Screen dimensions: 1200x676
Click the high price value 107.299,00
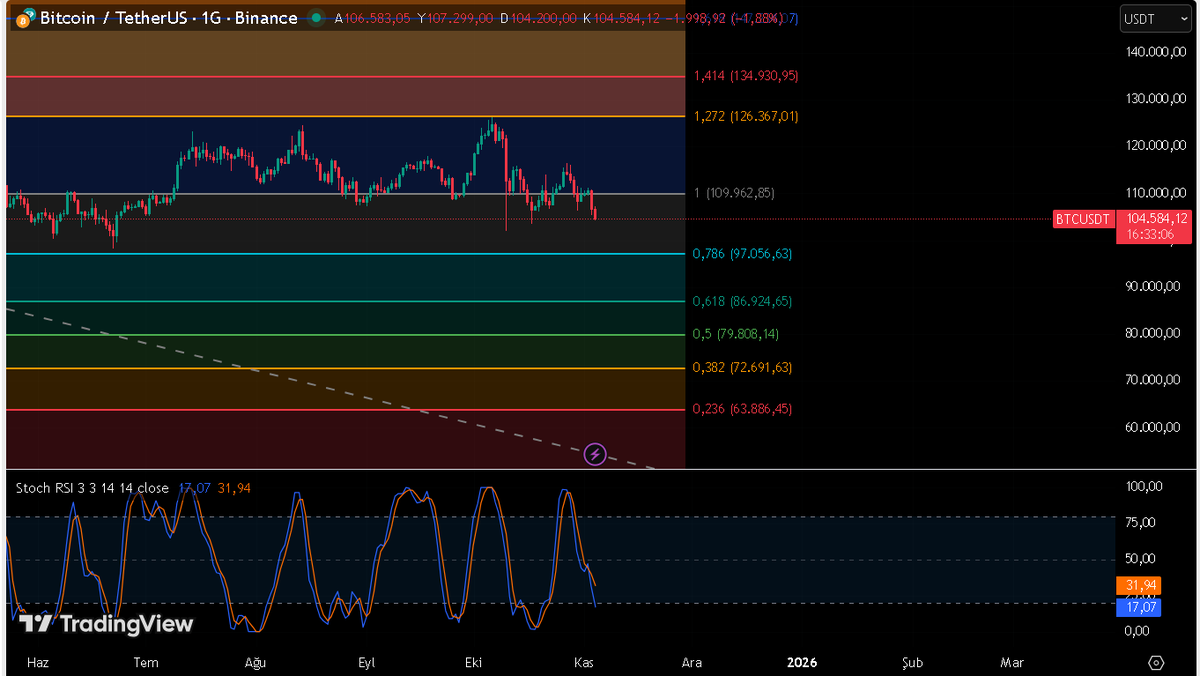tap(460, 18)
